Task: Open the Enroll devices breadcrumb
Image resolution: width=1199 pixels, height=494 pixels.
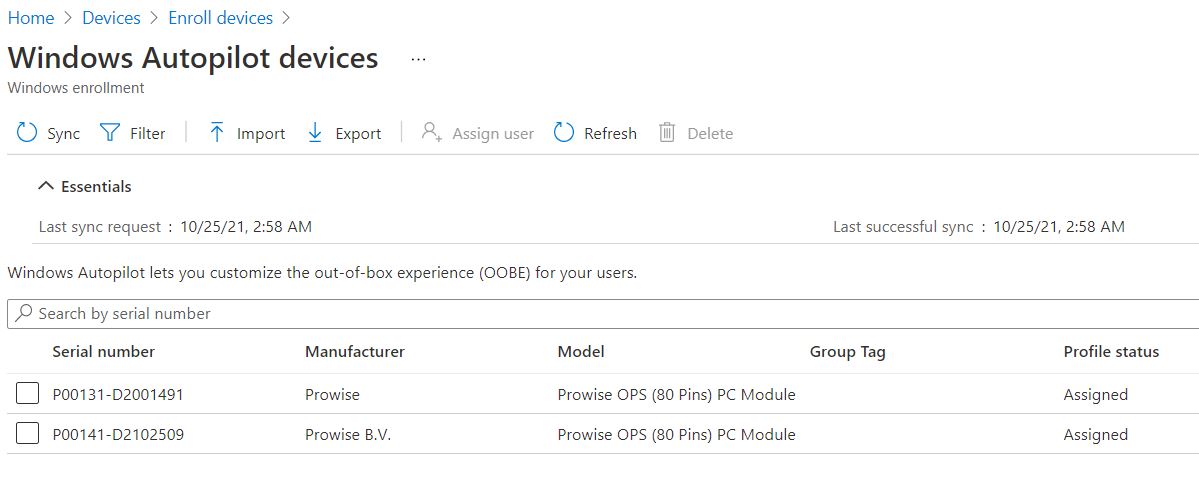Action: (220, 18)
